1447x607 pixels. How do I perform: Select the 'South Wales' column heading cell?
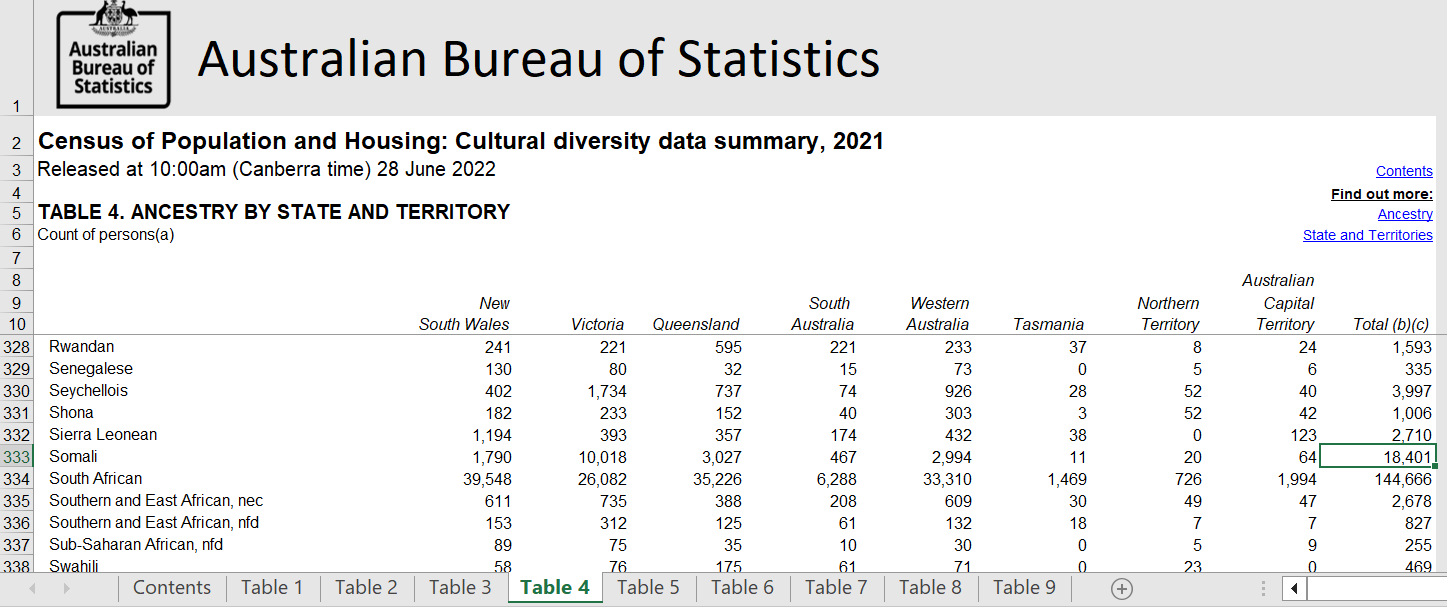tap(464, 324)
